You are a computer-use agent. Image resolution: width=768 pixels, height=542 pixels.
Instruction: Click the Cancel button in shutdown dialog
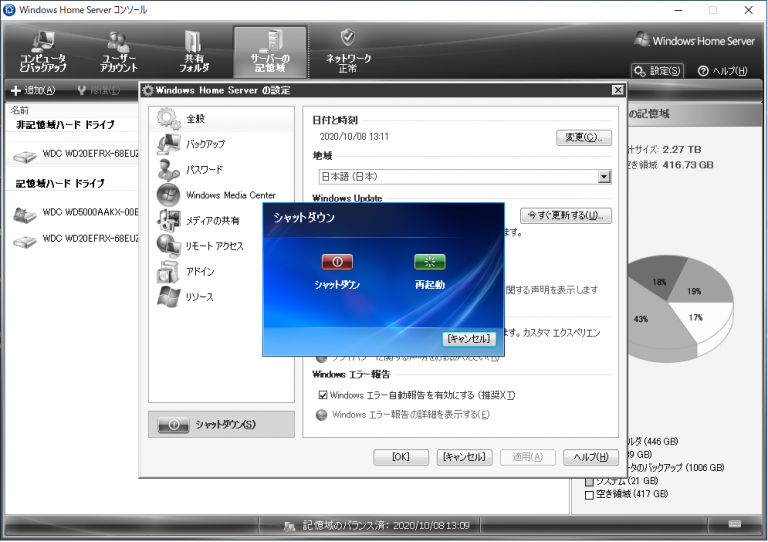click(469, 339)
